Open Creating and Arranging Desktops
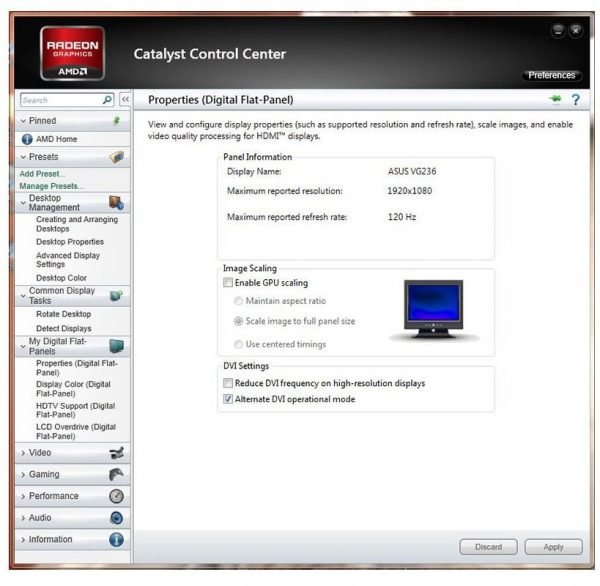Image resolution: width=600 pixels, height=586 pixels. click(77, 224)
